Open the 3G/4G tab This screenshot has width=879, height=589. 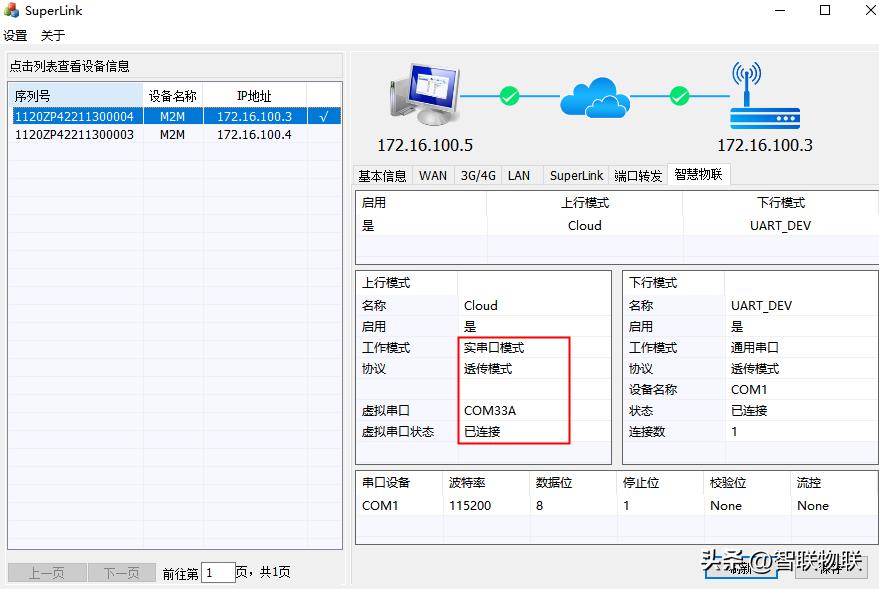[x=477, y=175]
